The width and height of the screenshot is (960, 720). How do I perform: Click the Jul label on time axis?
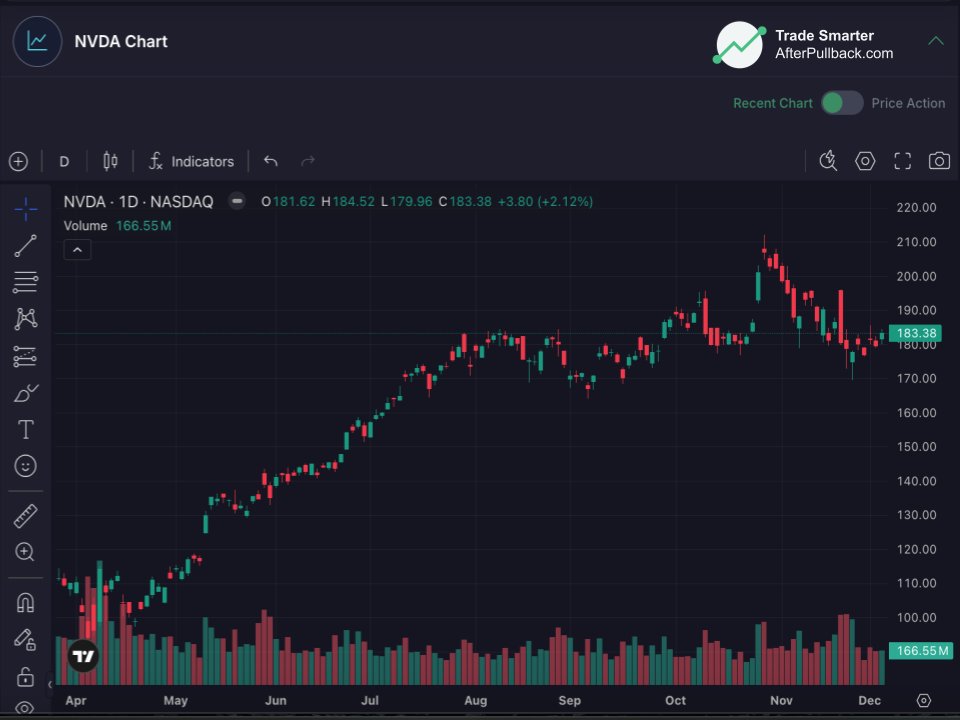click(370, 700)
